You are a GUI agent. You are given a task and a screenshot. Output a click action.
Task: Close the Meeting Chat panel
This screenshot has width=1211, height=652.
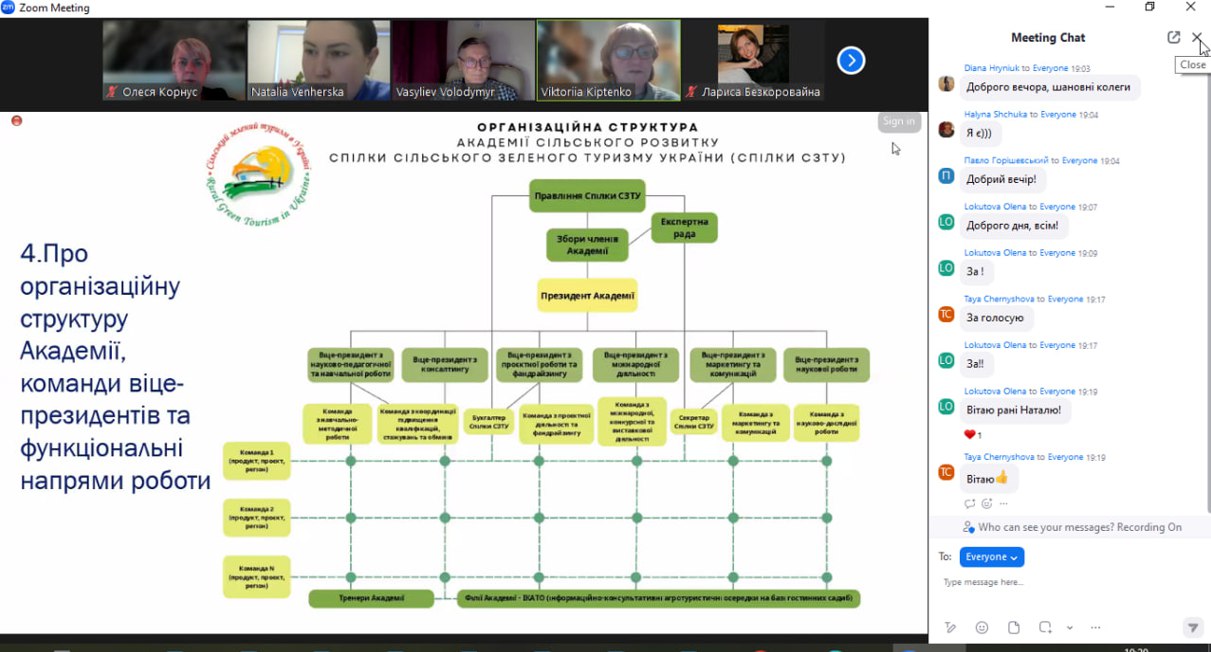coord(1197,37)
